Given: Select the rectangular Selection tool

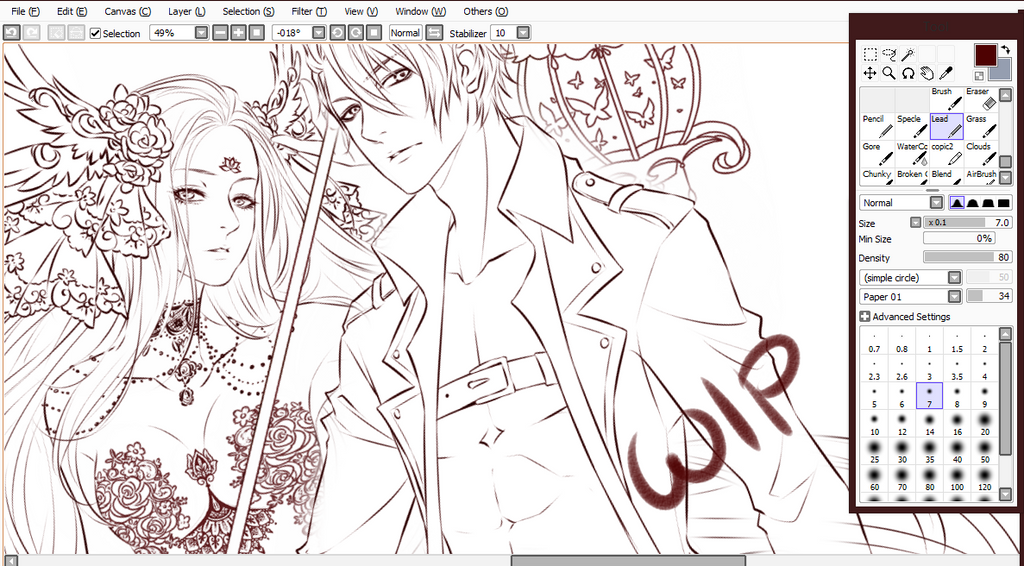Looking at the screenshot, I should [870, 54].
